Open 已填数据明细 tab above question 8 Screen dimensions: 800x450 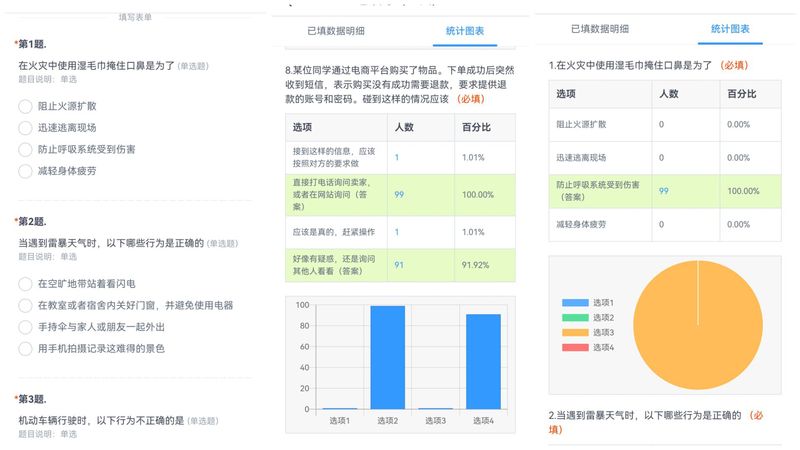(335, 31)
